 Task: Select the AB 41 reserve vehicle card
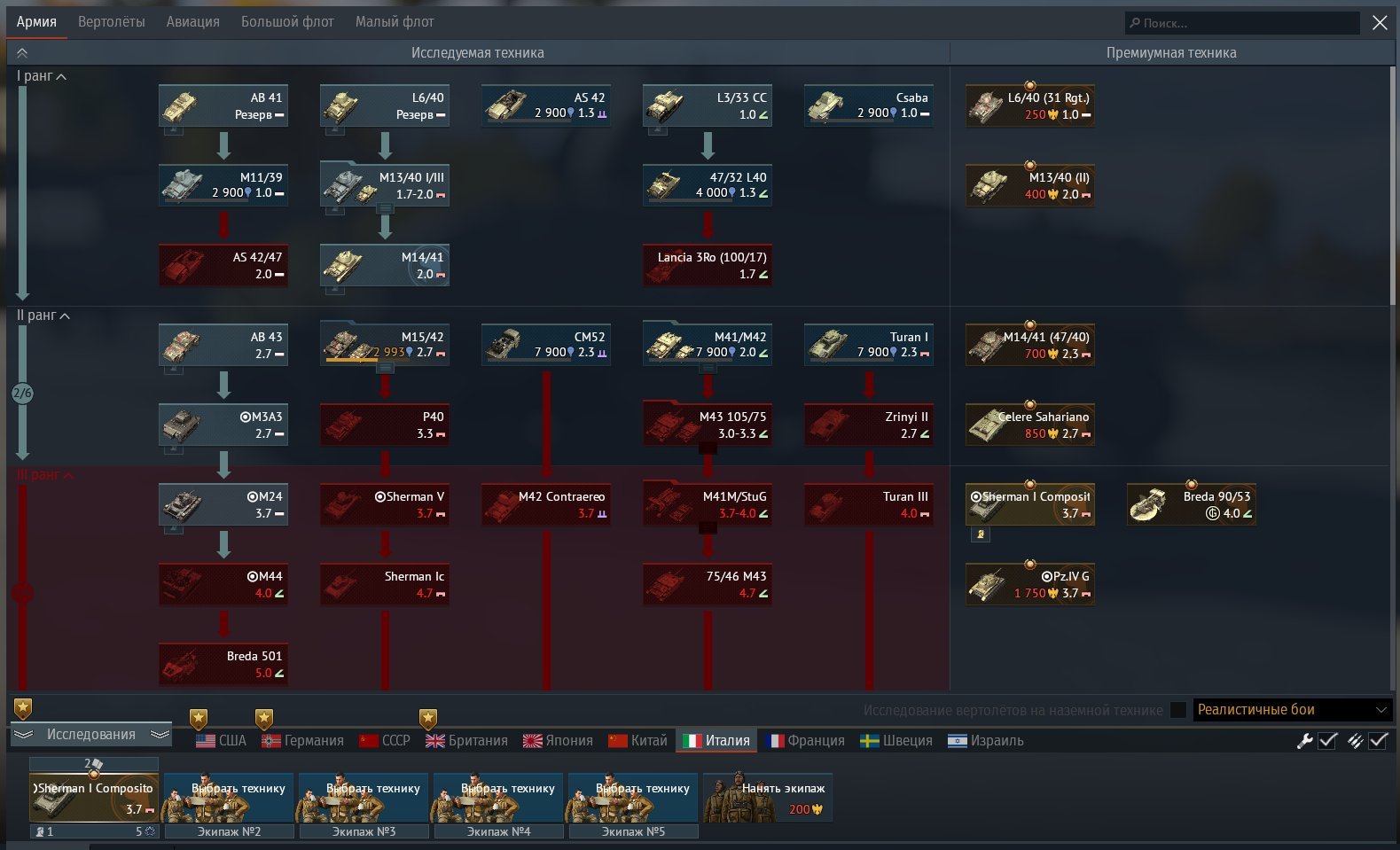pyautogui.click(x=223, y=105)
